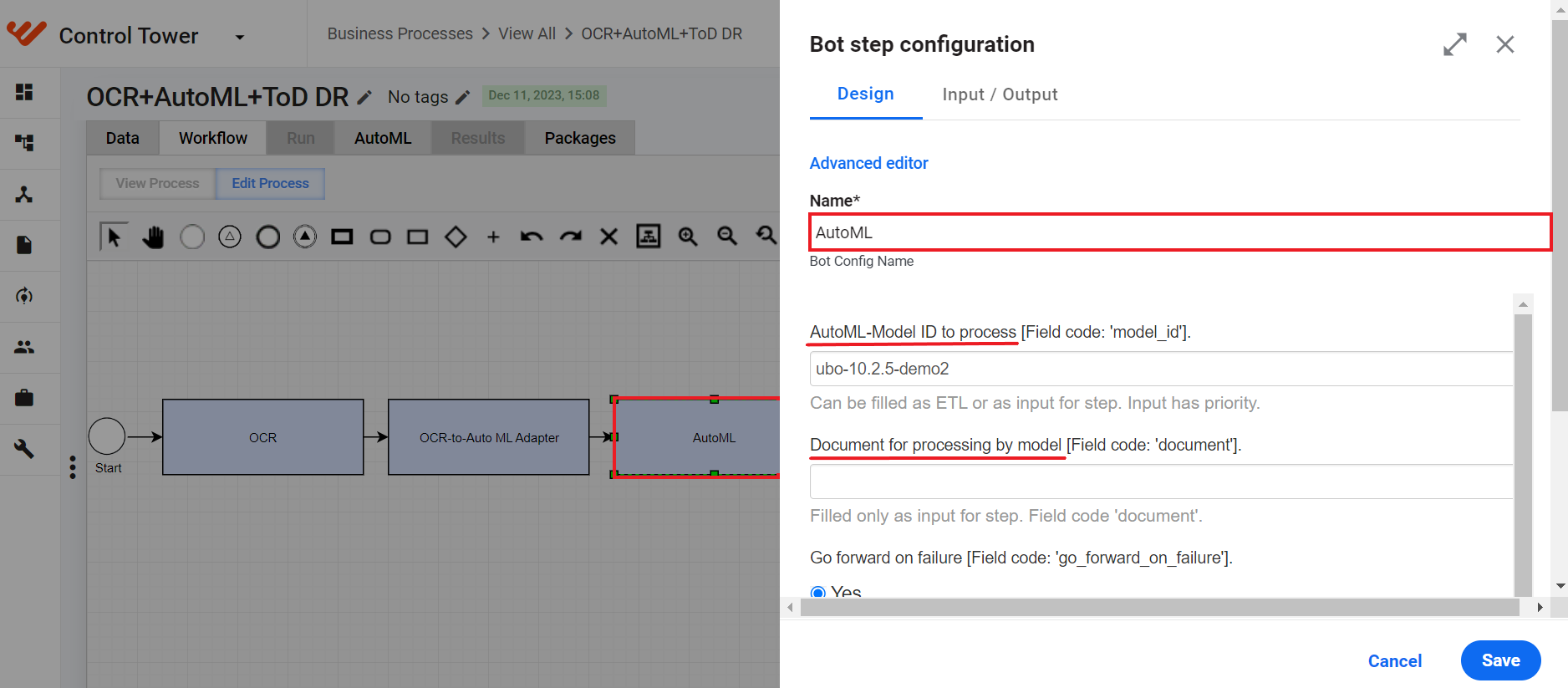This screenshot has width=1568, height=688.
Task: Choose the rounded rectangle shape
Action: point(380,237)
